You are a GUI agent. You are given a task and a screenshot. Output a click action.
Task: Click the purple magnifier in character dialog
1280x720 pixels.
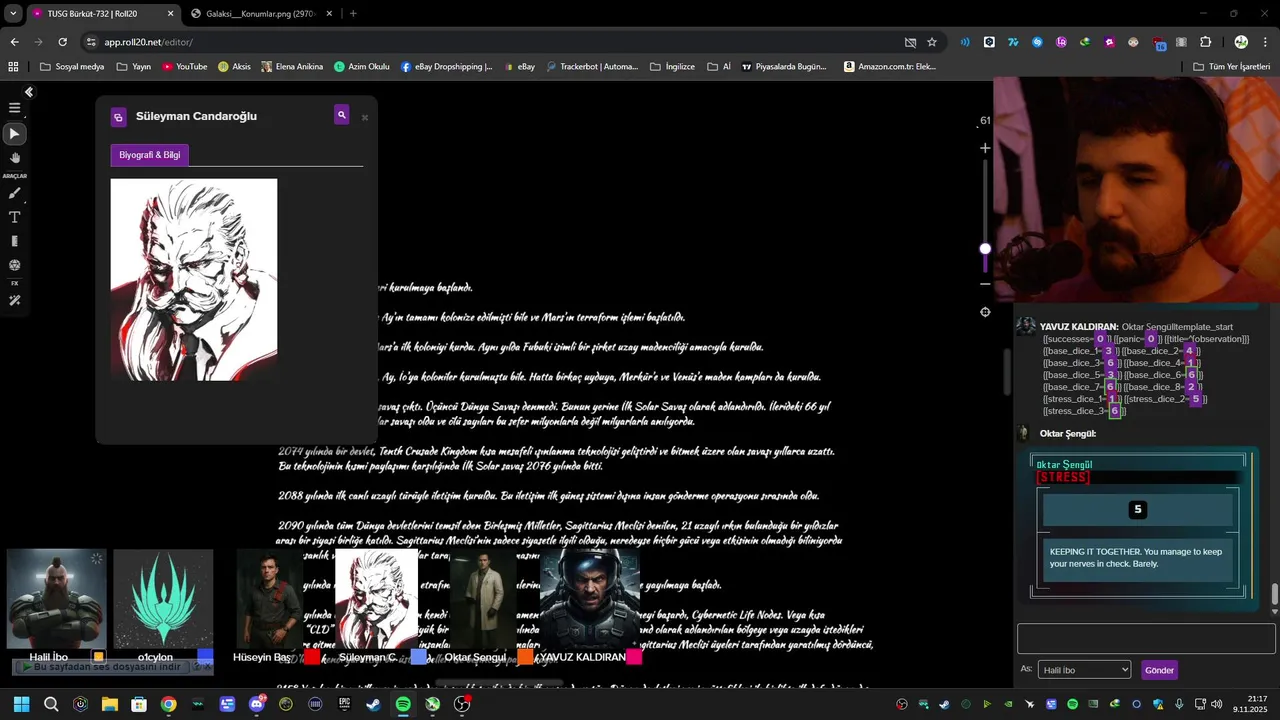tap(341, 115)
